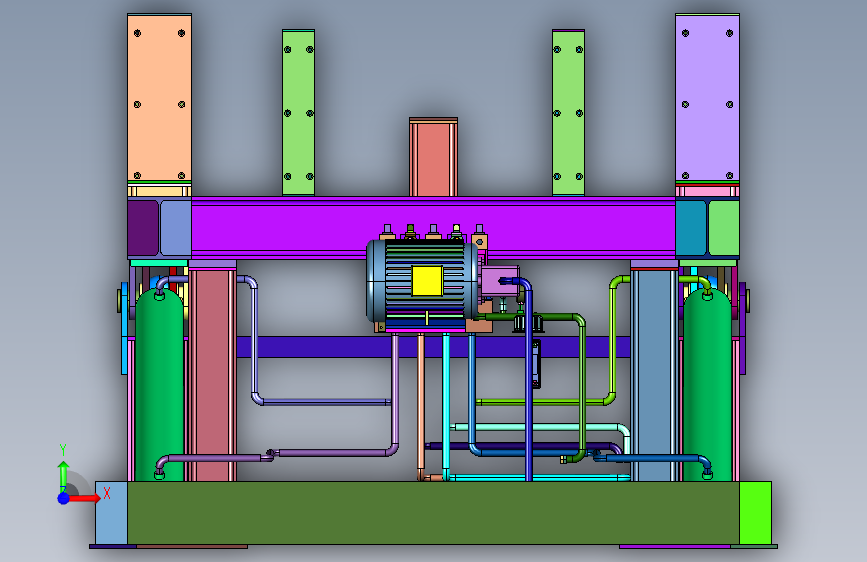The image size is (867, 562).
Task: Click the red X axis arrow of the triad
Action: point(84,498)
